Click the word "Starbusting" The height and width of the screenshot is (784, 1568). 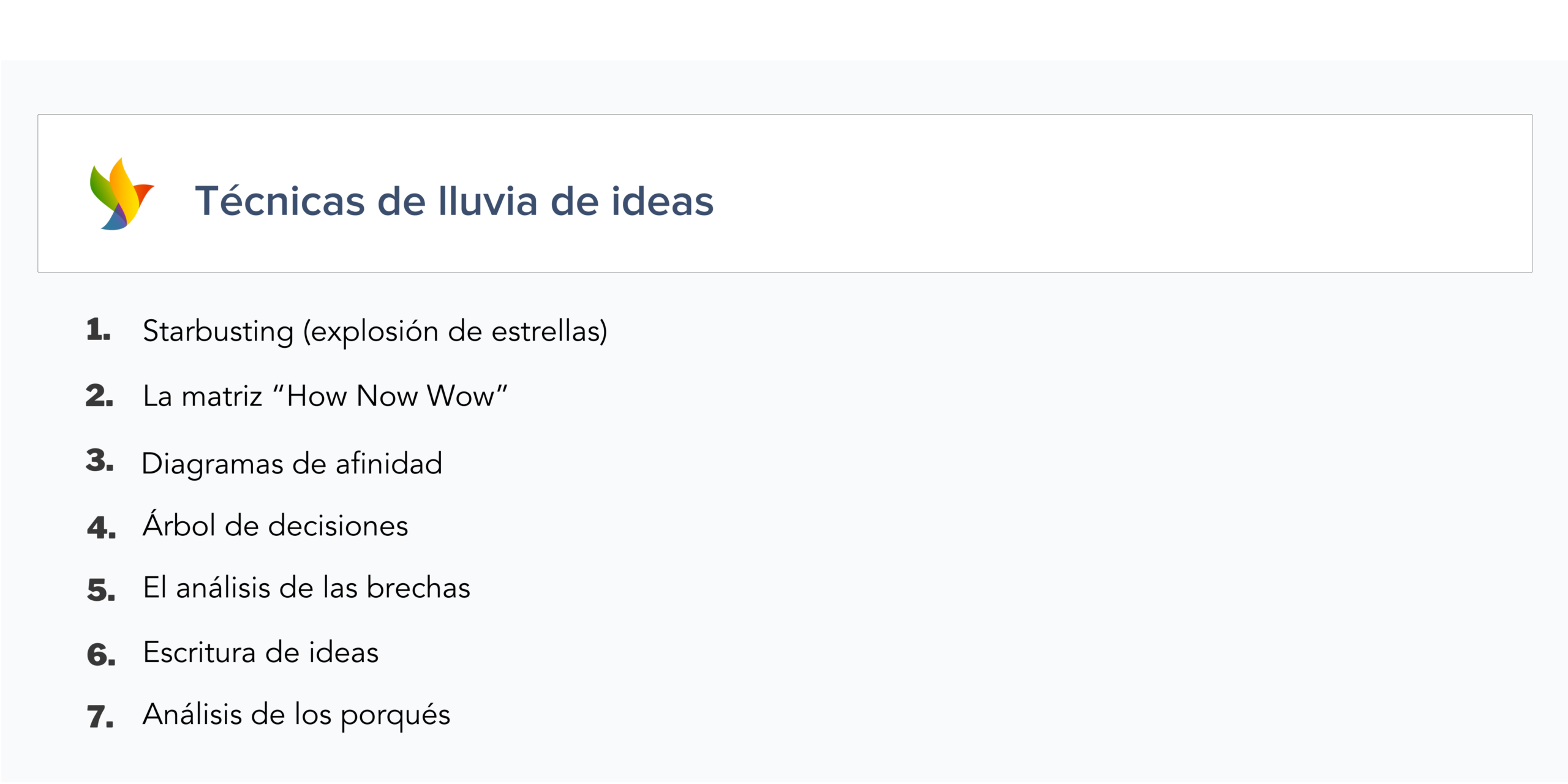(218, 331)
